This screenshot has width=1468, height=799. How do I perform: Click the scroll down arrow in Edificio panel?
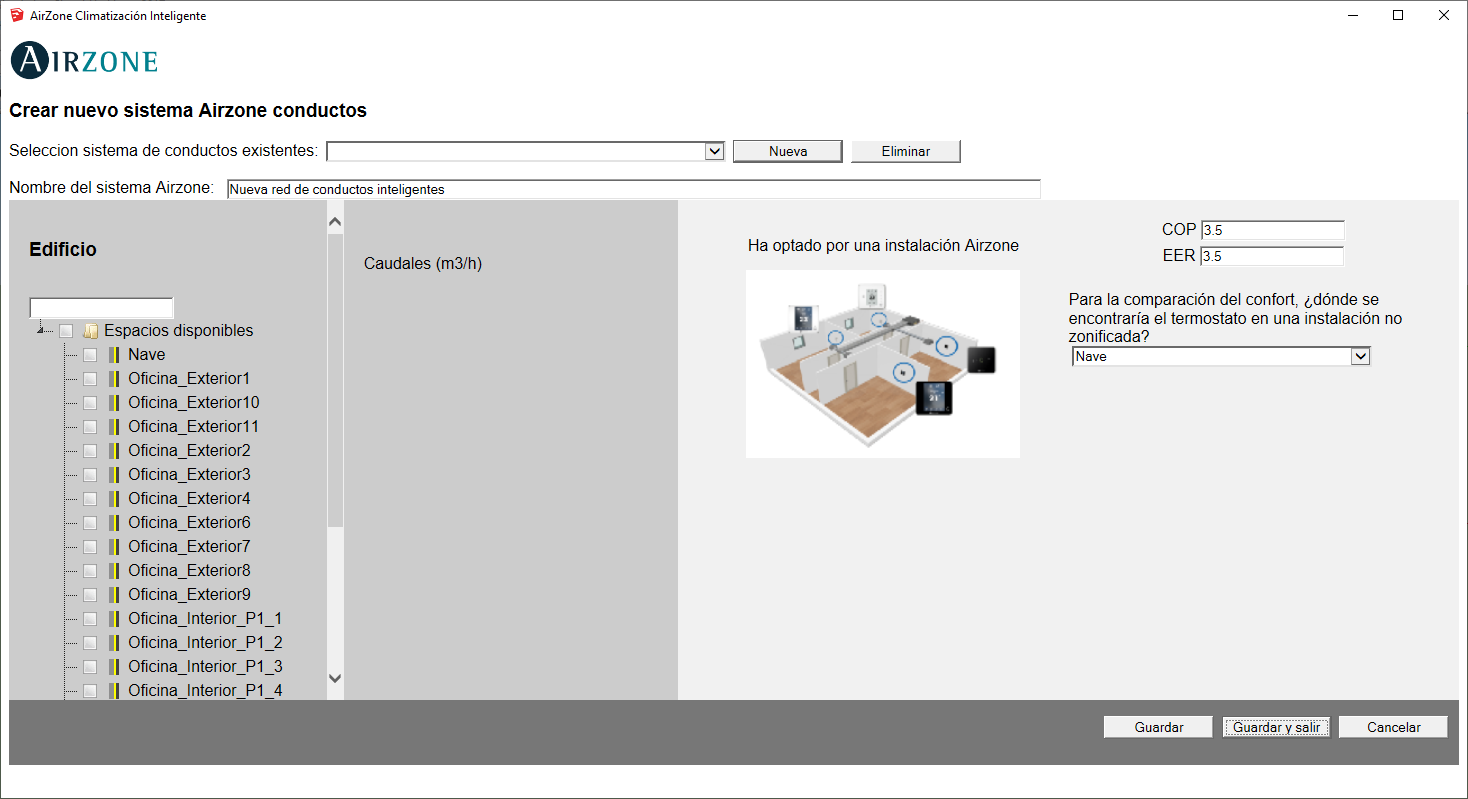click(335, 678)
